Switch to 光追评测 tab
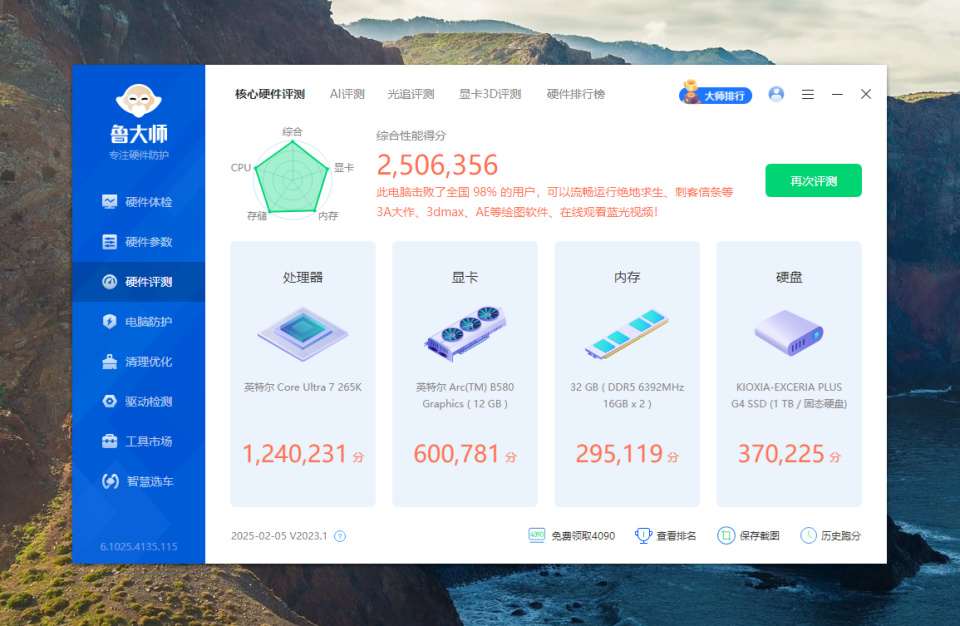This screenshot has height=626, width=960. click(411, 94)
